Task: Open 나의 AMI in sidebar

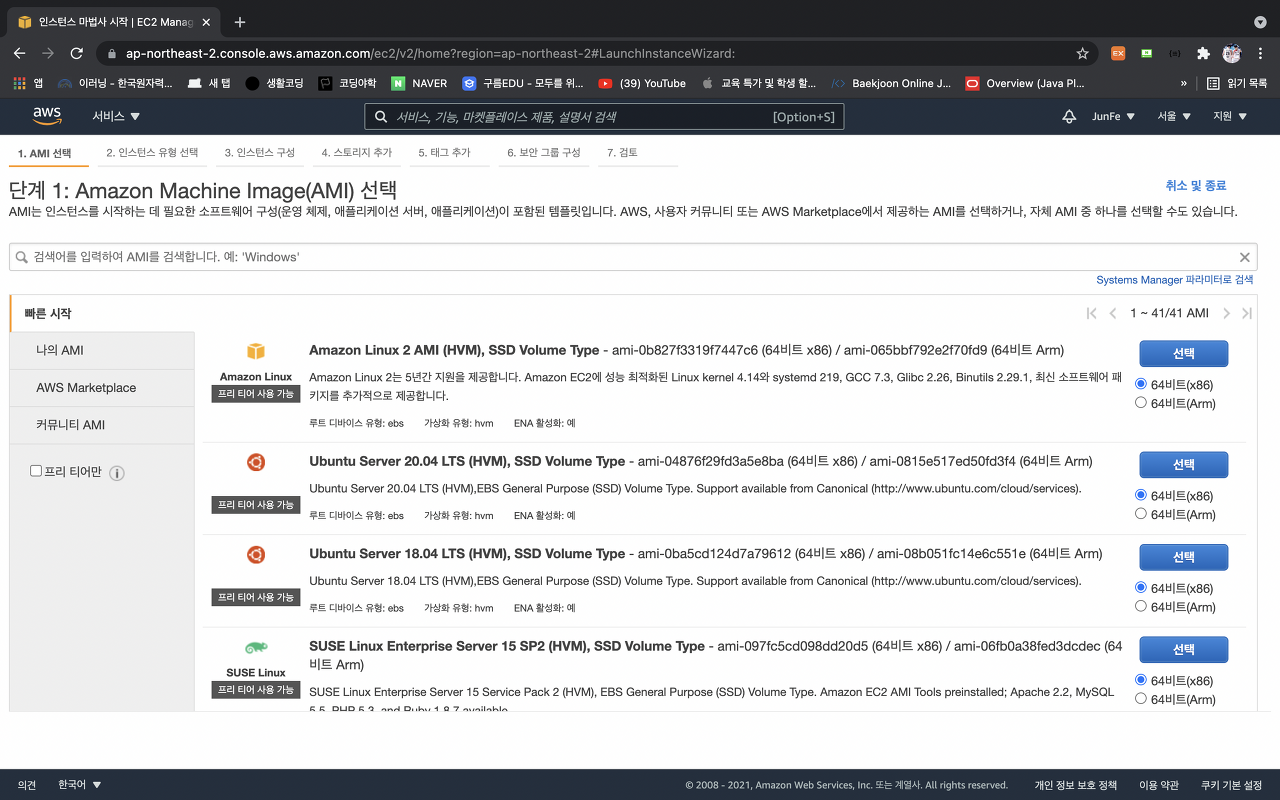Action: coord(102,350)
